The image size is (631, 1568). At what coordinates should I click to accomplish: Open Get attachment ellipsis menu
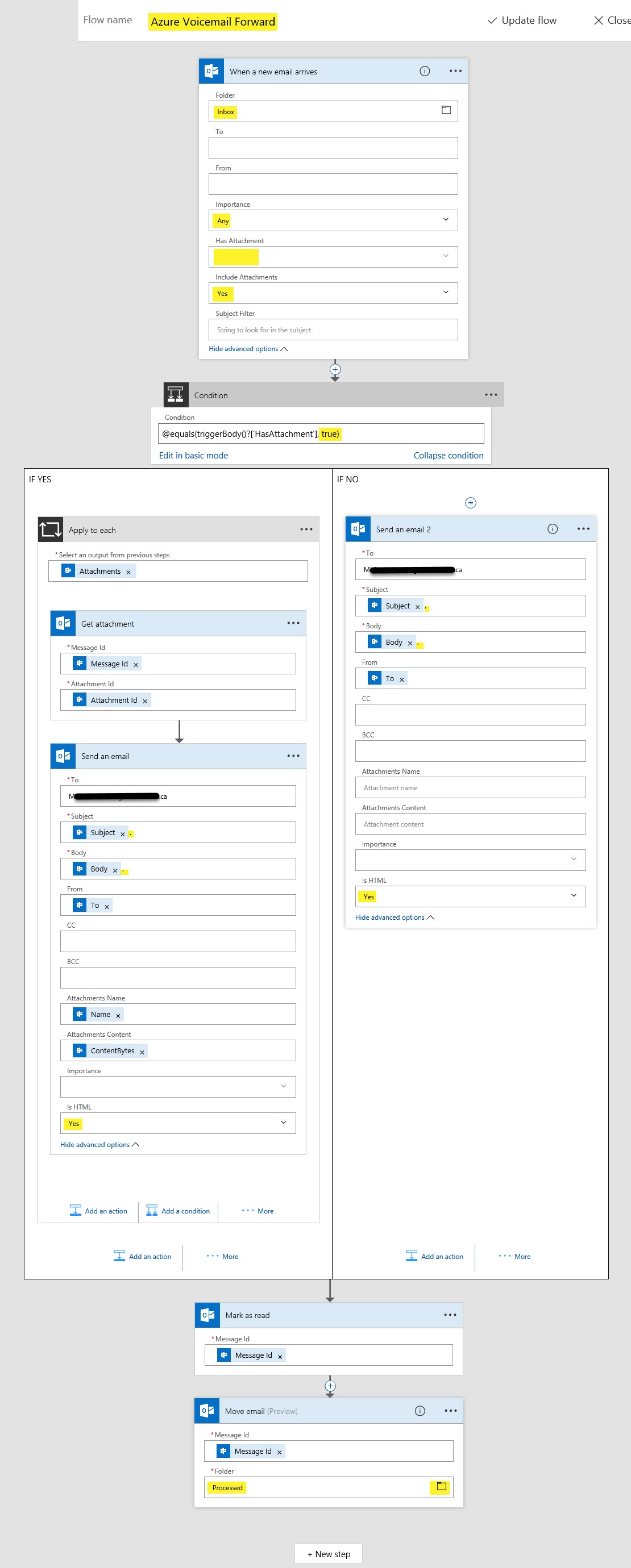point(293,623)
